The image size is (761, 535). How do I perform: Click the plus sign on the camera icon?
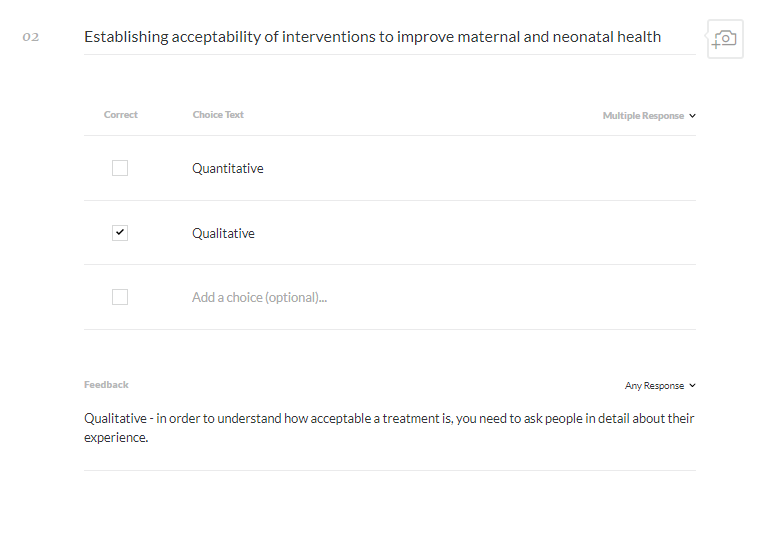coord(716,45)
